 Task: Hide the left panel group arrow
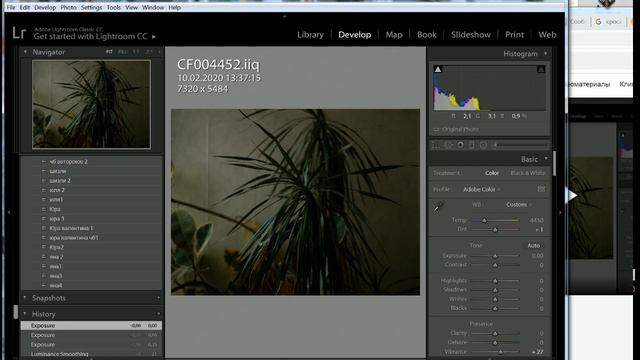click(9, 212)
